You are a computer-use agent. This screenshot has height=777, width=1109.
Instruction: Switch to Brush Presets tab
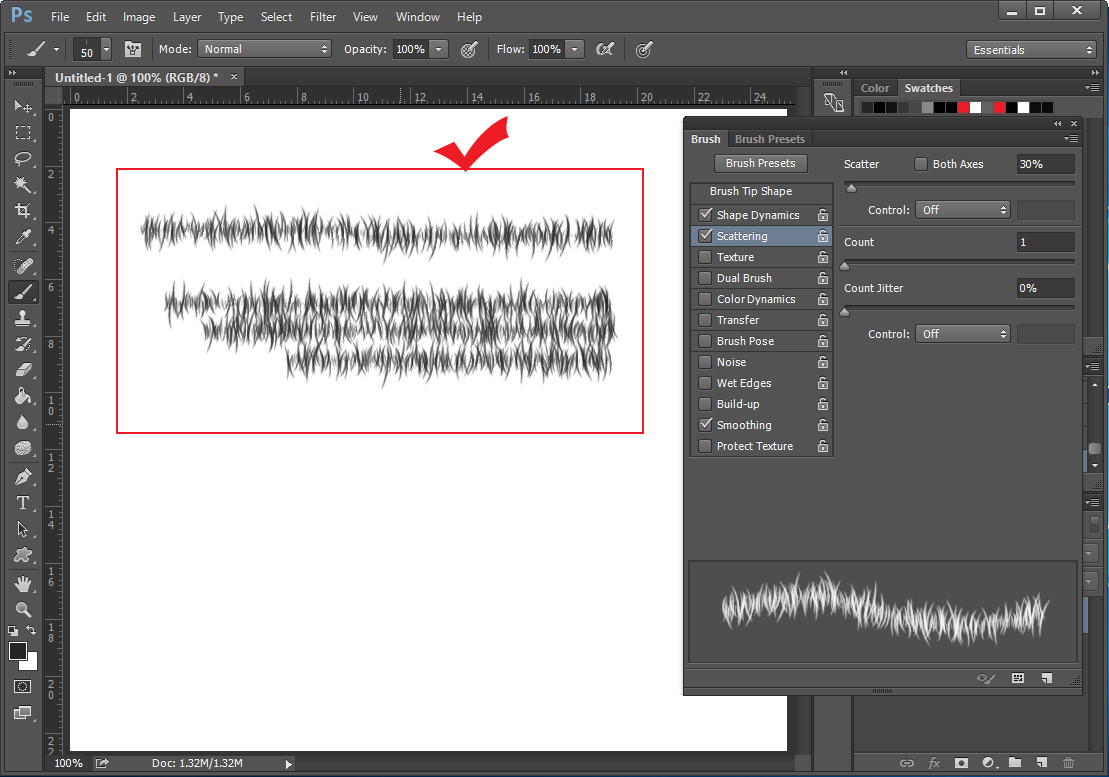pyautogui.click(x=770, y=139)
